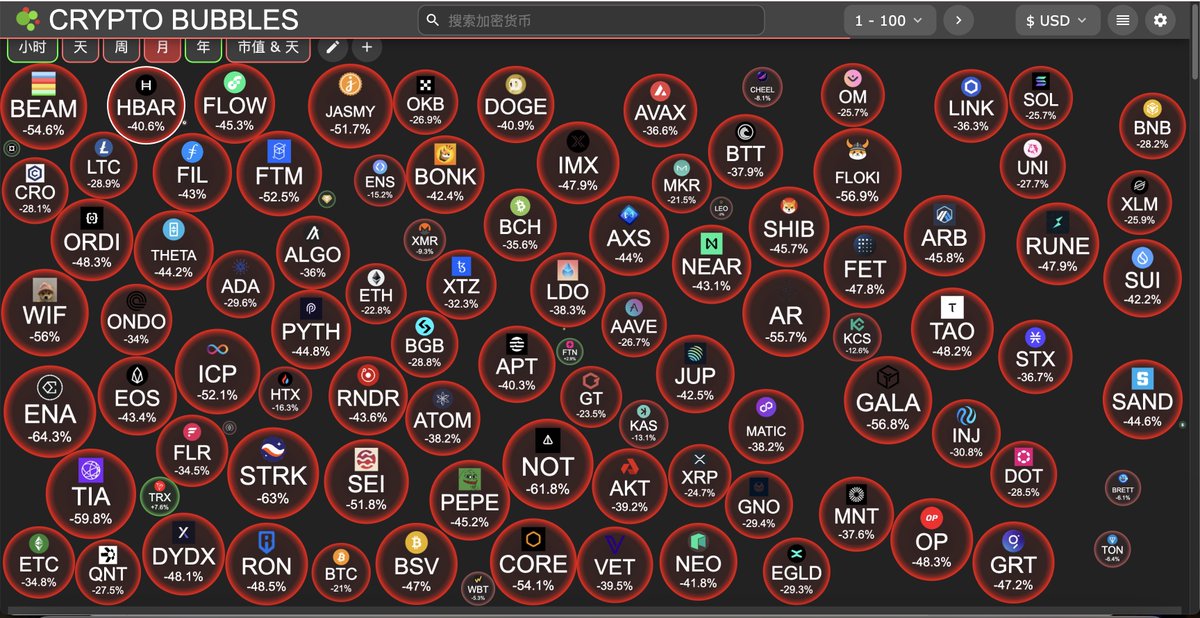
Task: Go to next page arrow button
Action: click(x=958, y=20)
